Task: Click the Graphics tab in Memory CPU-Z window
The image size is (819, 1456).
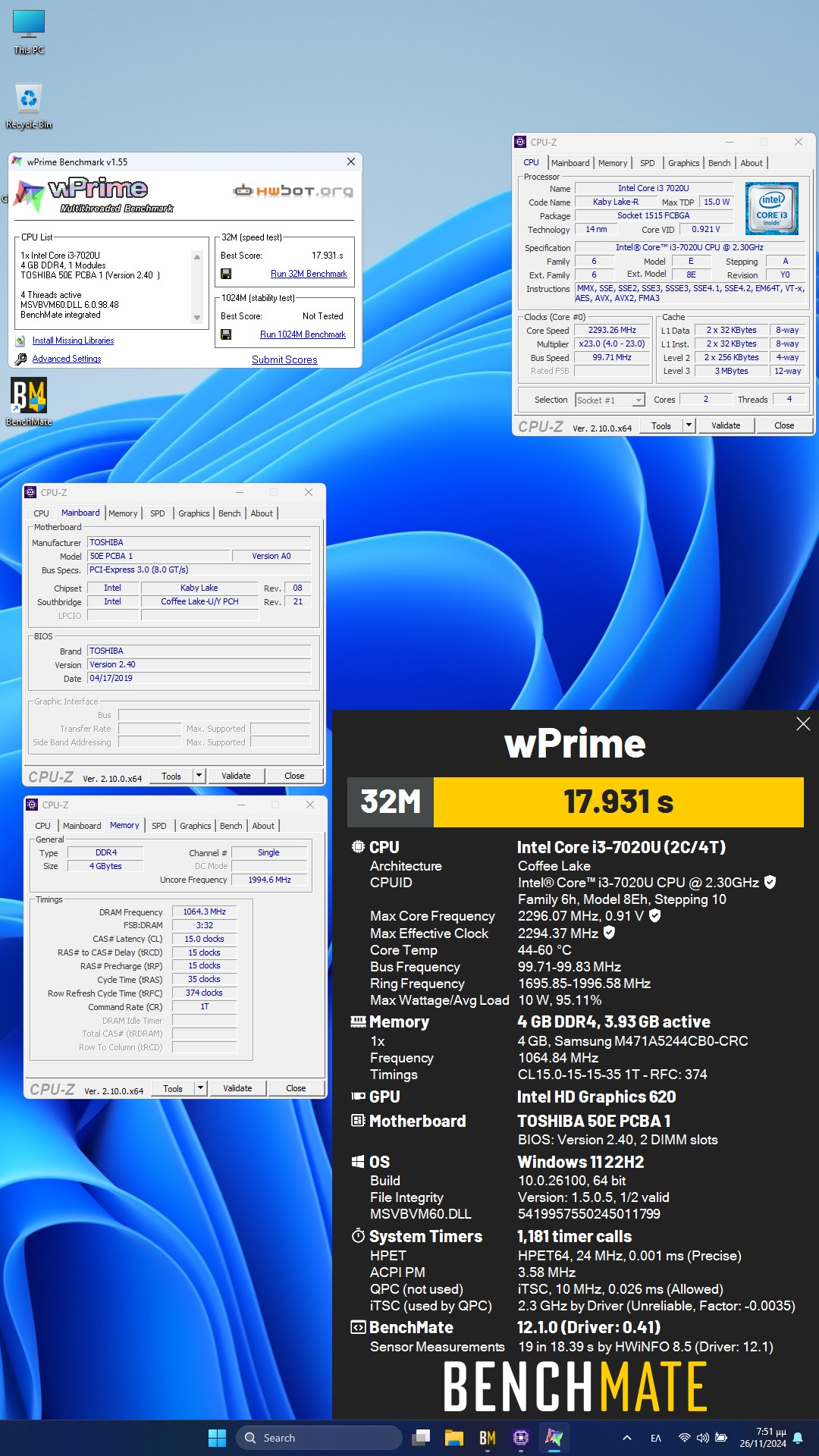Action: pos(195,826)
